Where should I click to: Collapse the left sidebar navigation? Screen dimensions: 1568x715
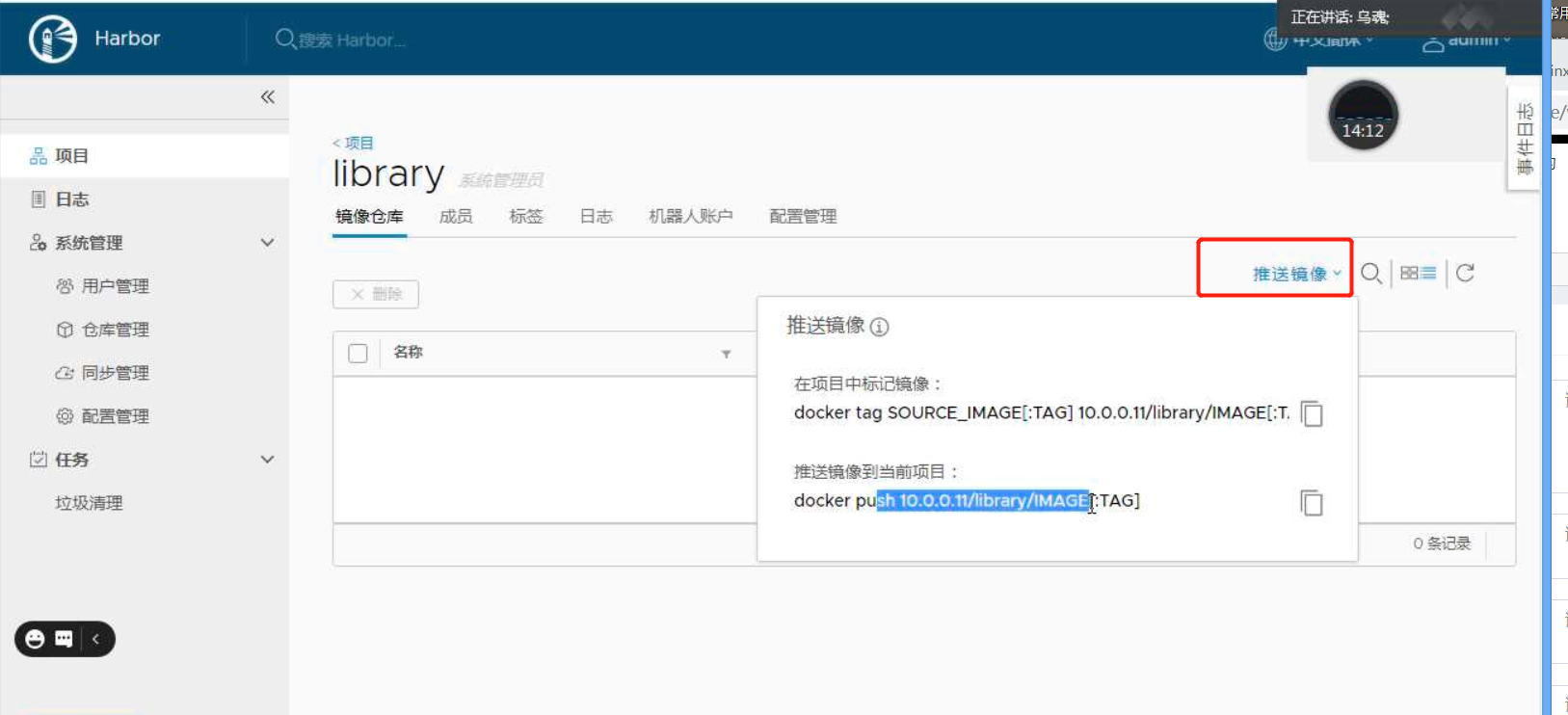(268, 97)
